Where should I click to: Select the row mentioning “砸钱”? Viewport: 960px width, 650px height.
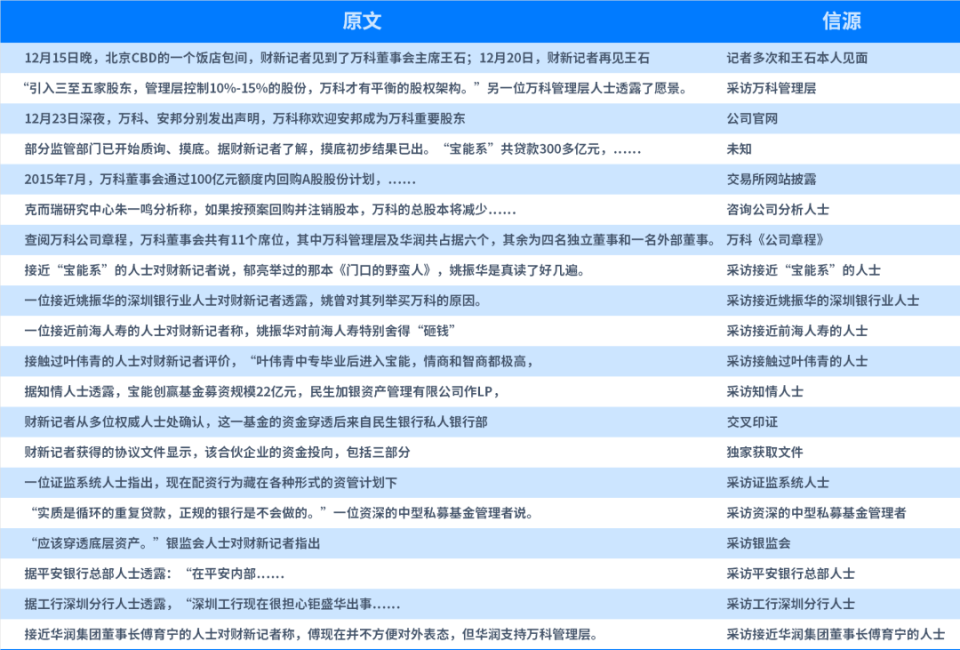pos(480,331)
